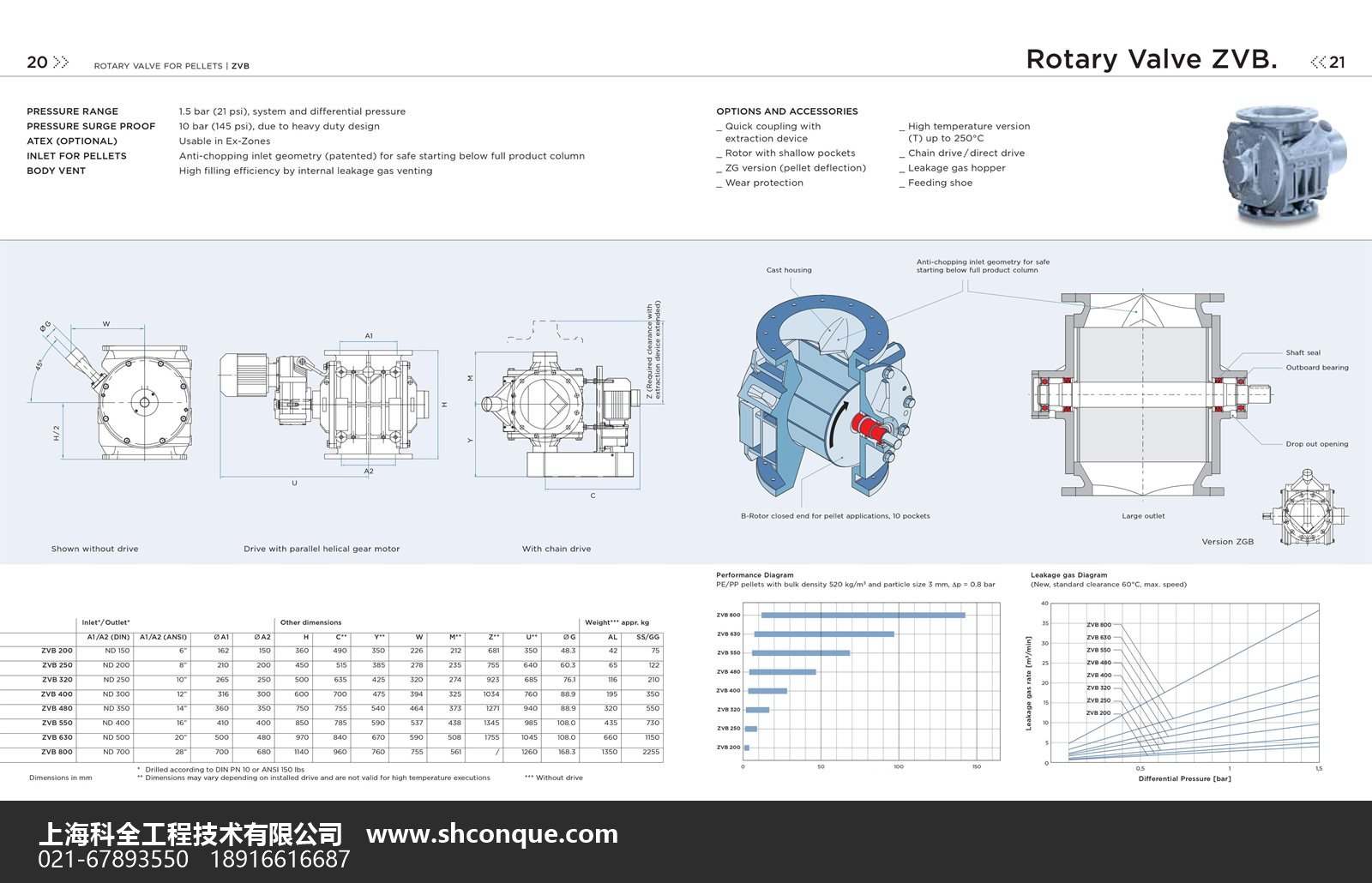Click the 'Cast housing' callout label

[x=789, y=270]
